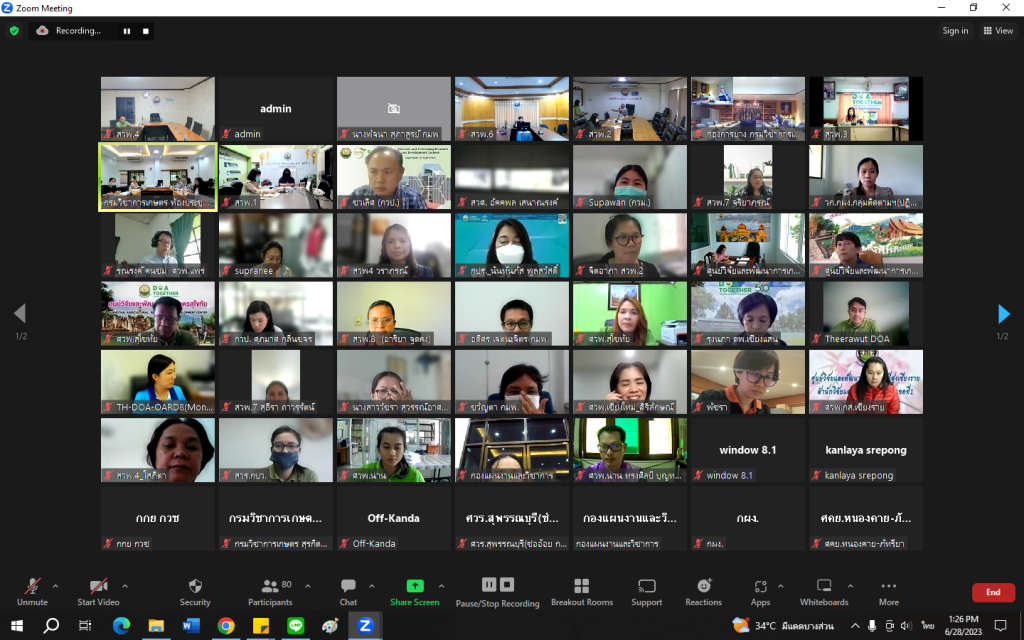1024x640 pixels.
Task: Open LINE from the taskbar
Action: [296, 626]
